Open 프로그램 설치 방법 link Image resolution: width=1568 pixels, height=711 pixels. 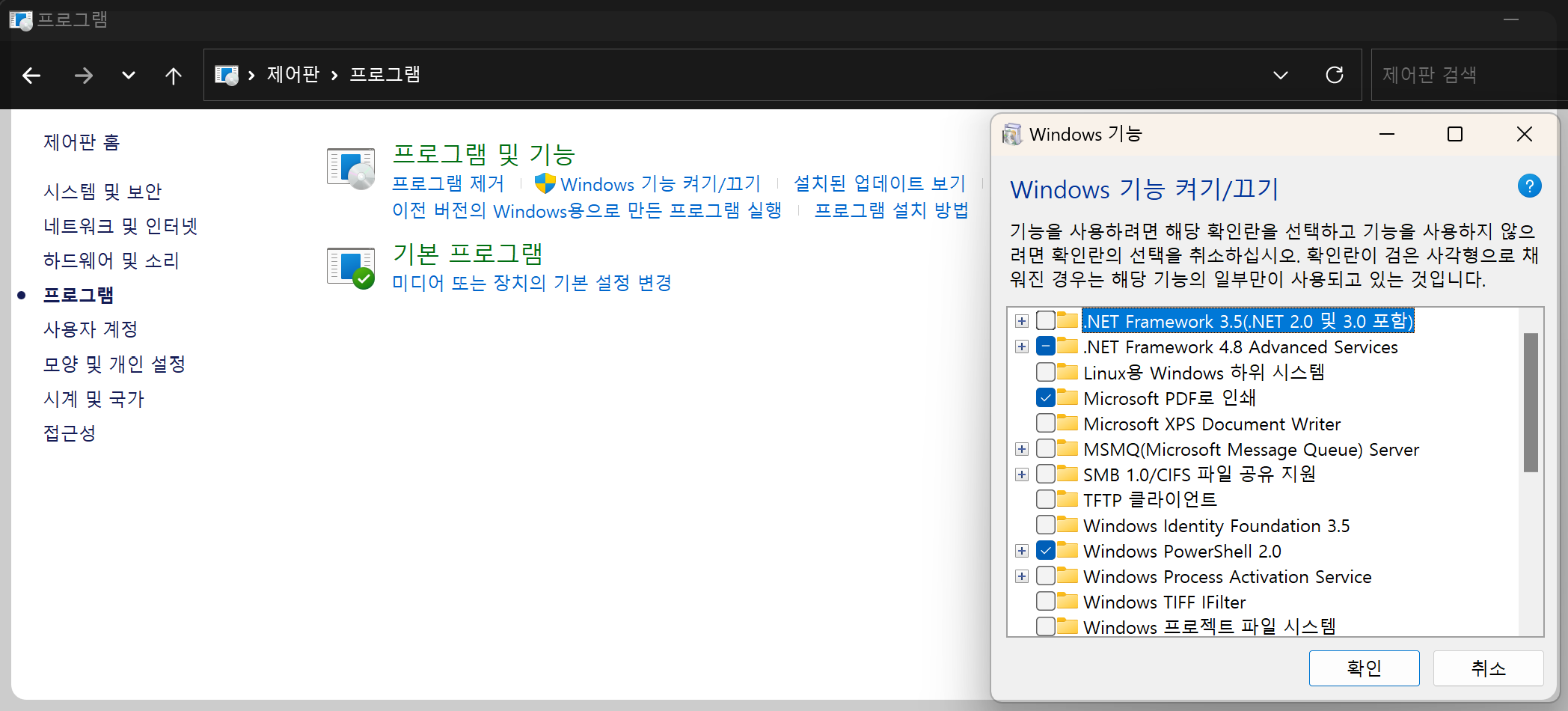tap(892, 210)
